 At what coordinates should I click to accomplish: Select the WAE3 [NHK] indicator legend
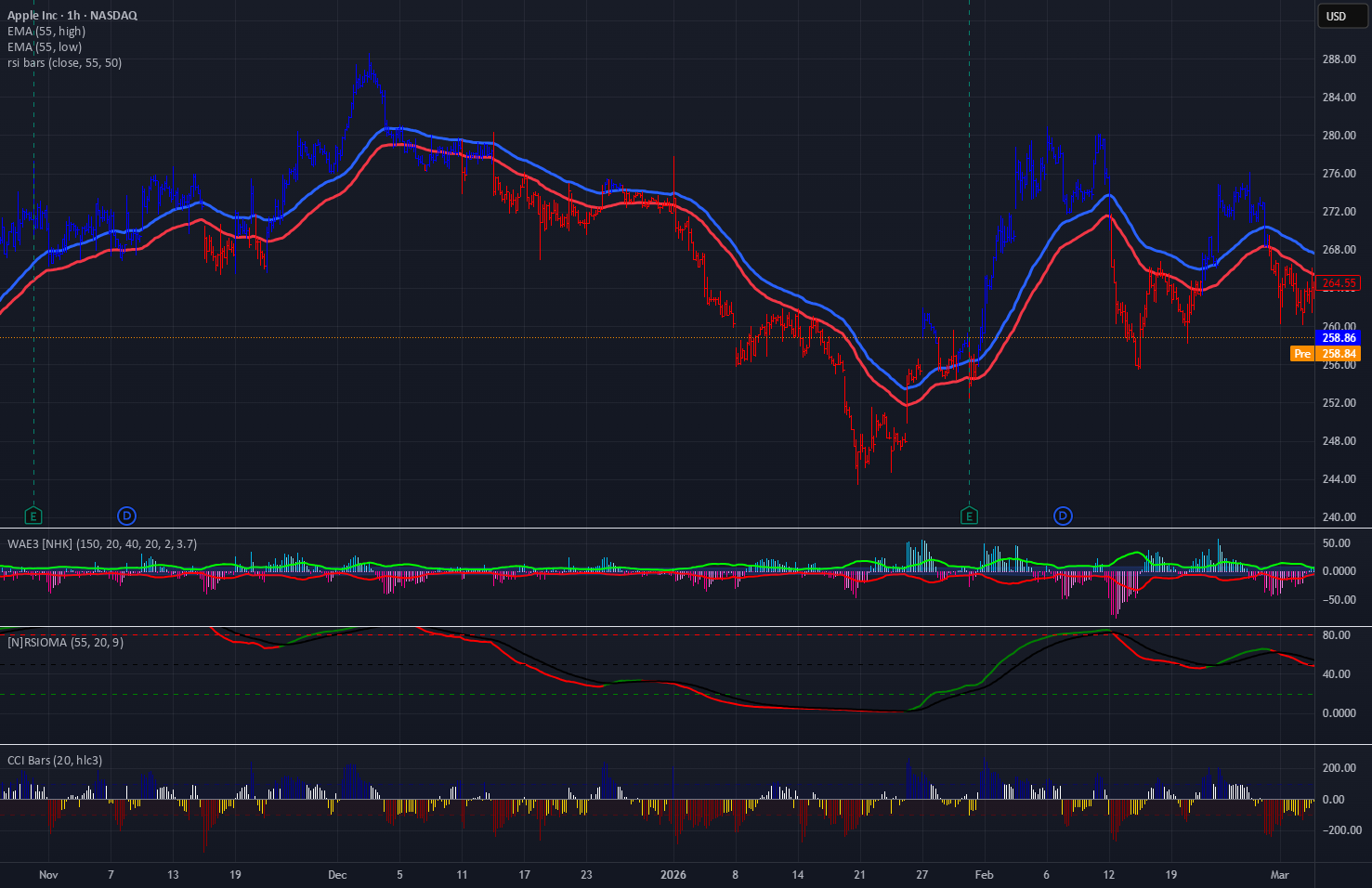pyautogui.click(x=102, y=543)
